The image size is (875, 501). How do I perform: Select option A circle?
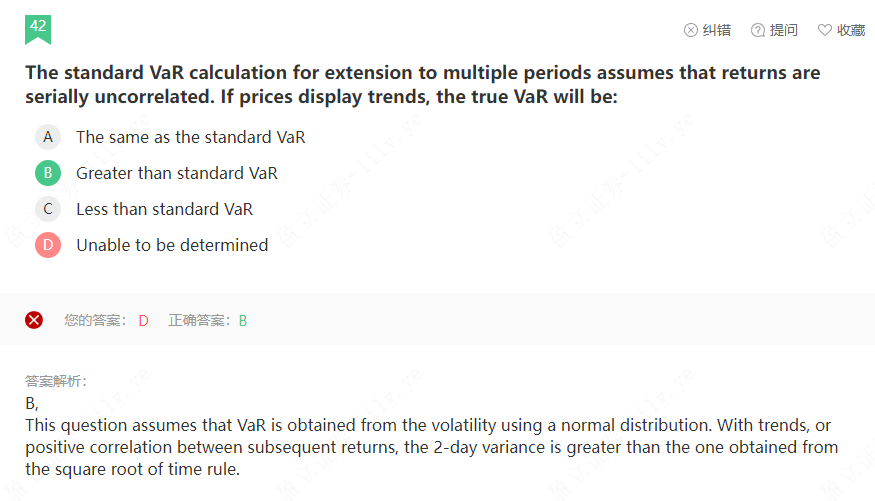click(x=48, y=137)
